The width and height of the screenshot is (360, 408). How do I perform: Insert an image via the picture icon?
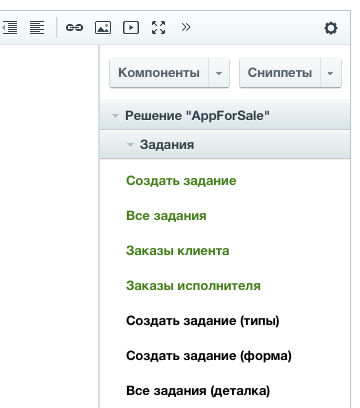click(x=103, y=27)
